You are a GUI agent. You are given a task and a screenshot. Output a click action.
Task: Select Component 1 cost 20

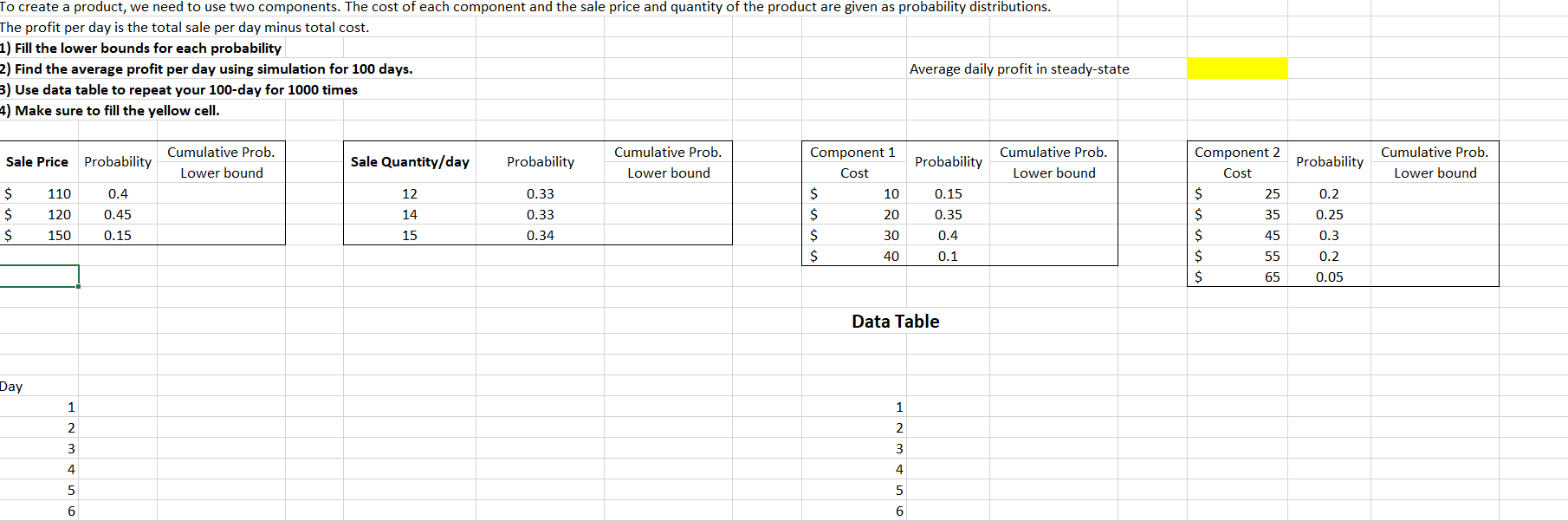click(891, 215)
